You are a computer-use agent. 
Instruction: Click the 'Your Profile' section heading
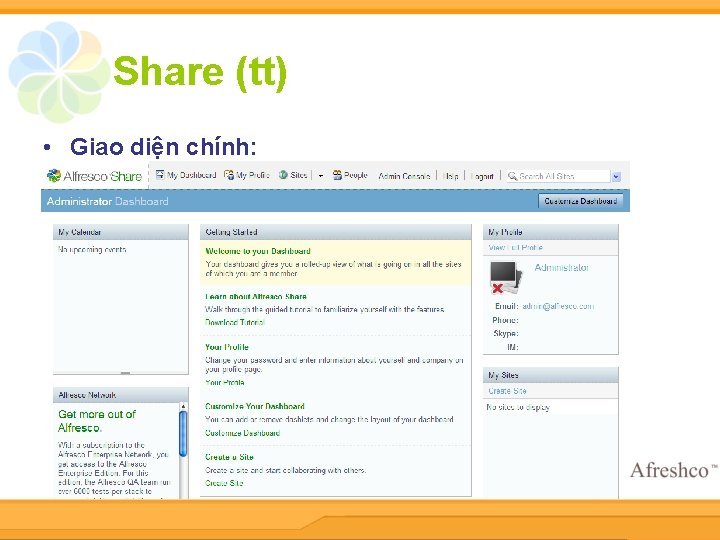[226, 347]
